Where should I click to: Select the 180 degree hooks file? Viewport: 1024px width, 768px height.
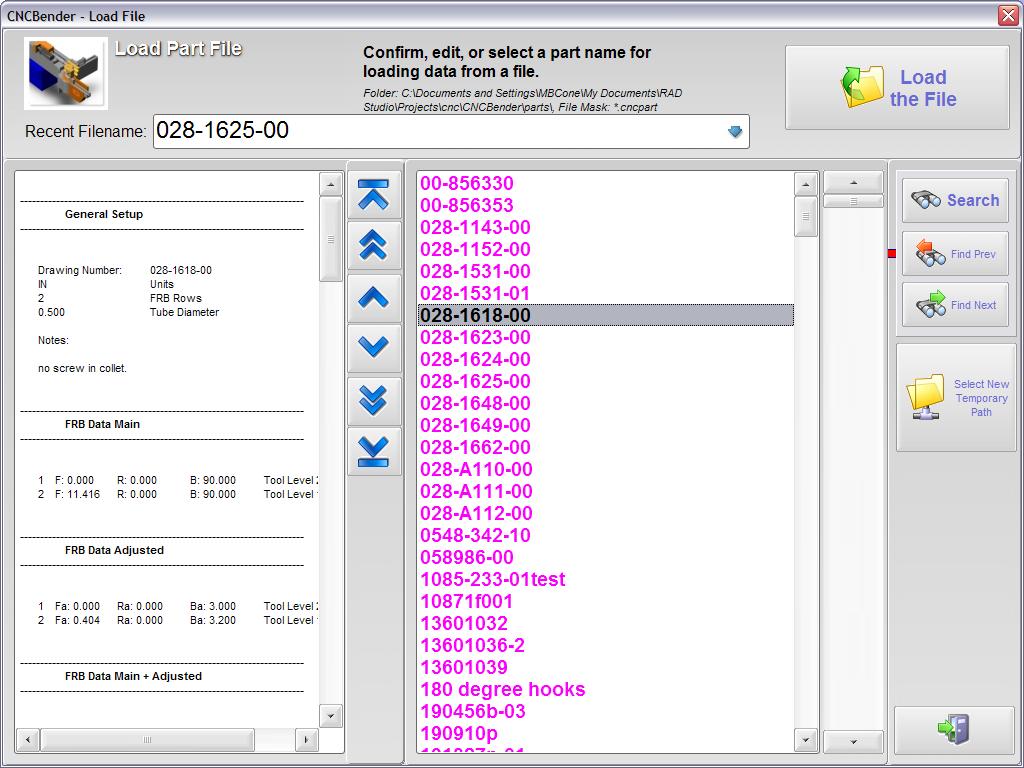502,689
